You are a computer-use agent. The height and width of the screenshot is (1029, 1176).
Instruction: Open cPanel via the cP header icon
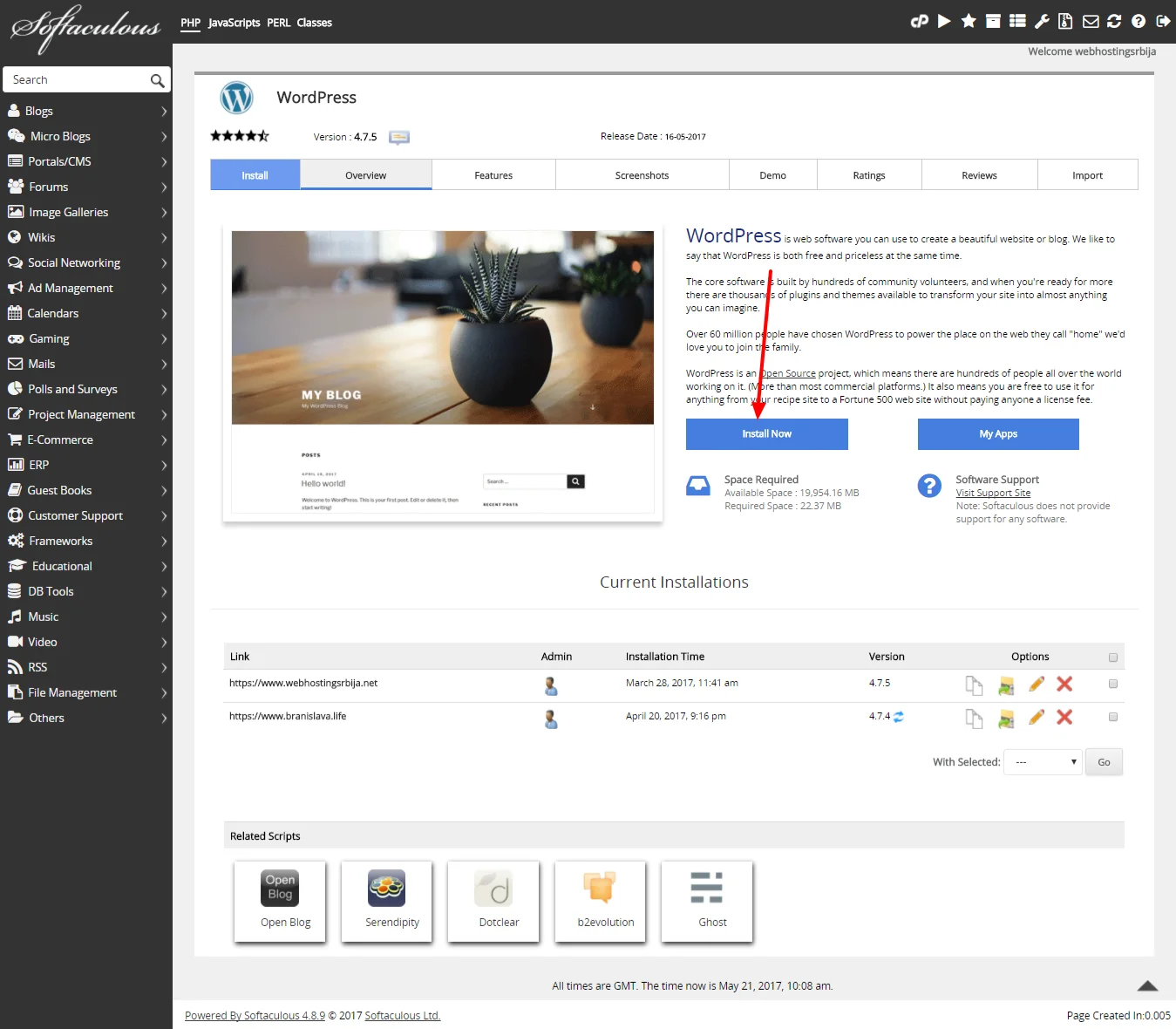click(920, 22)
